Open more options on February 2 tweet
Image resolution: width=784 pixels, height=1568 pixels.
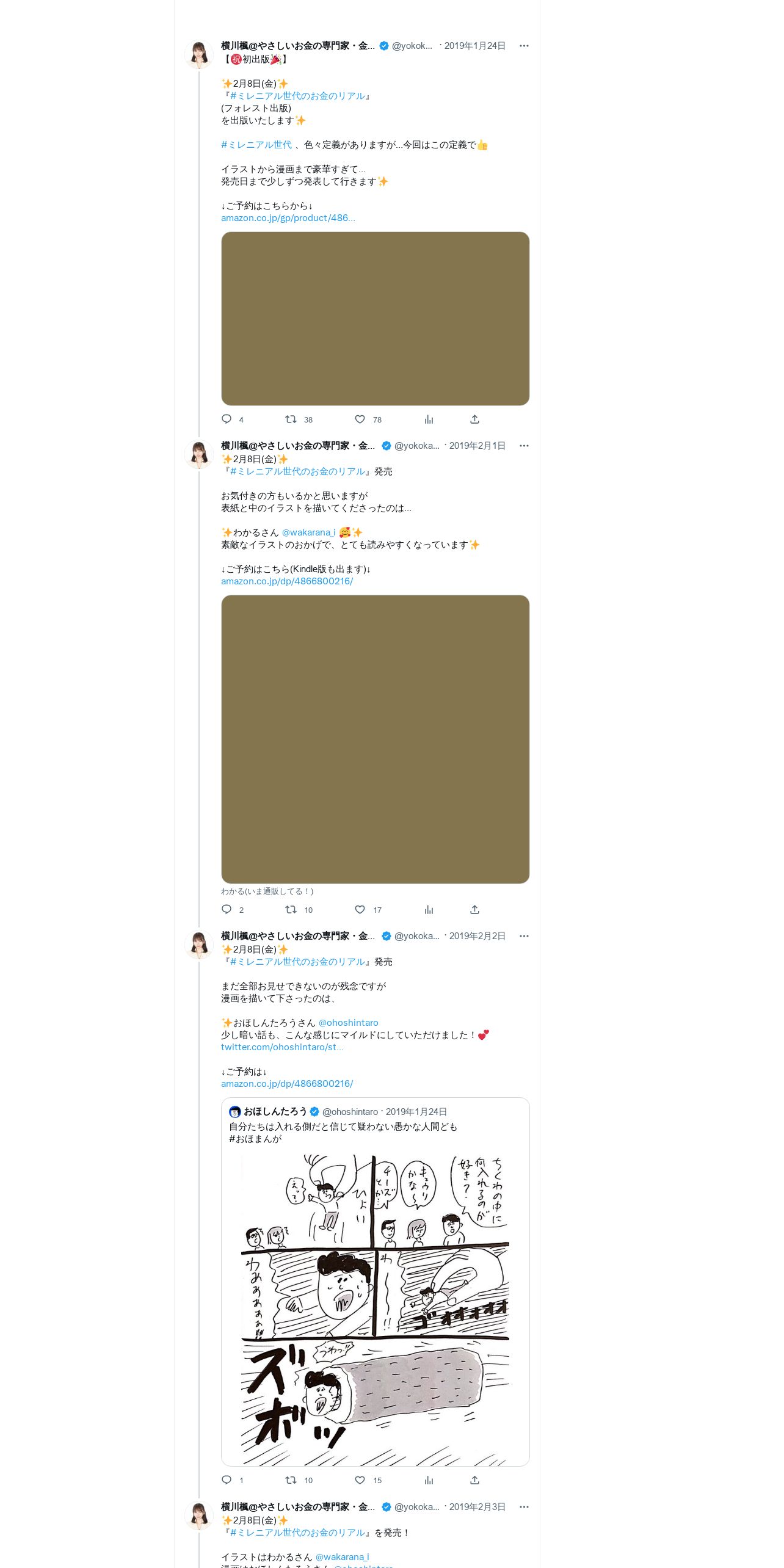coord(524,936)
